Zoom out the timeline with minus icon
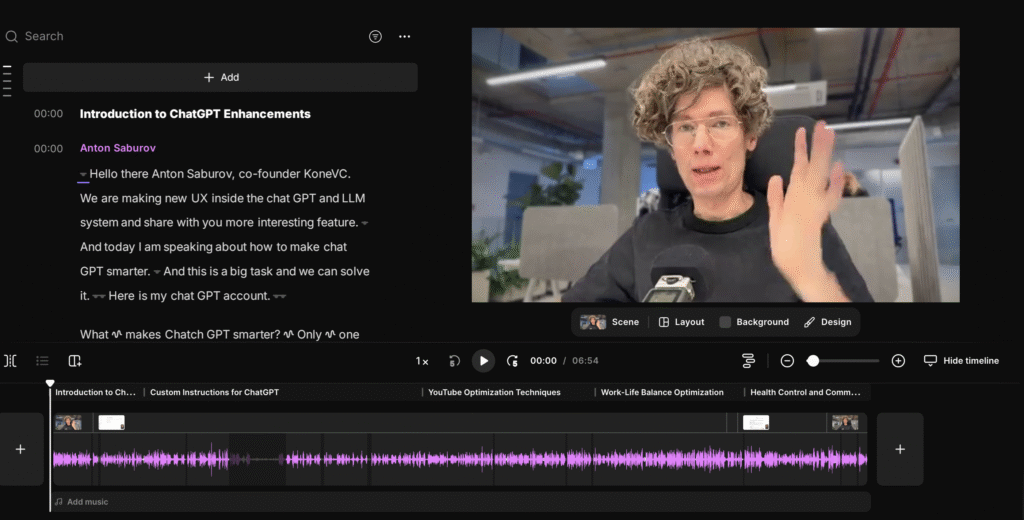The width and height of the screenshot is (1024, 520). [x=787, y=361]
